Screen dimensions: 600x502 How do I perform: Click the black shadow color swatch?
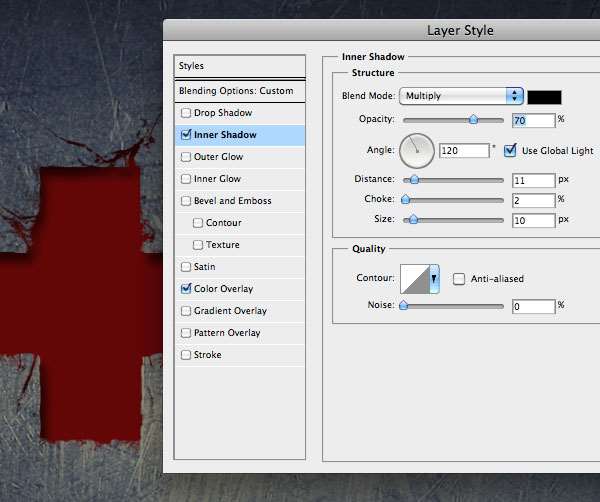(x=545, y=97)
